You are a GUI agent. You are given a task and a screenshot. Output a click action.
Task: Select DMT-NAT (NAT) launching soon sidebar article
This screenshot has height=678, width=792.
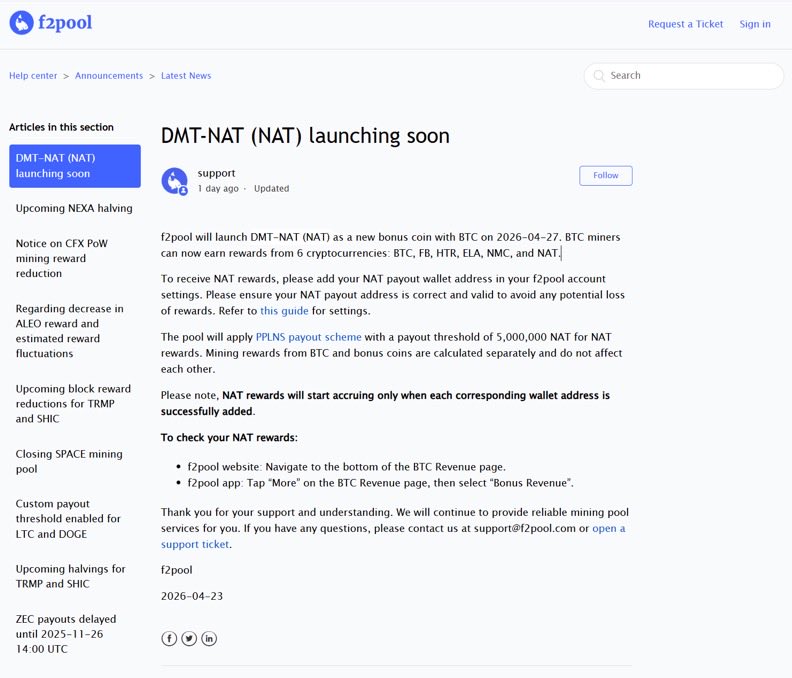click(x=75, y=166)
